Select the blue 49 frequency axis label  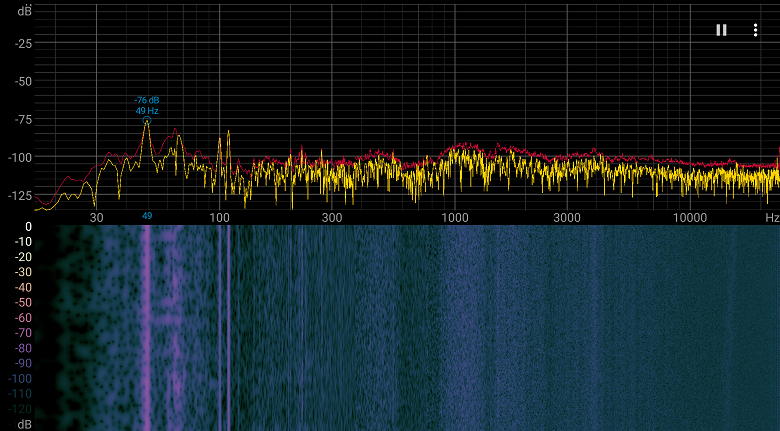(147, 216)
